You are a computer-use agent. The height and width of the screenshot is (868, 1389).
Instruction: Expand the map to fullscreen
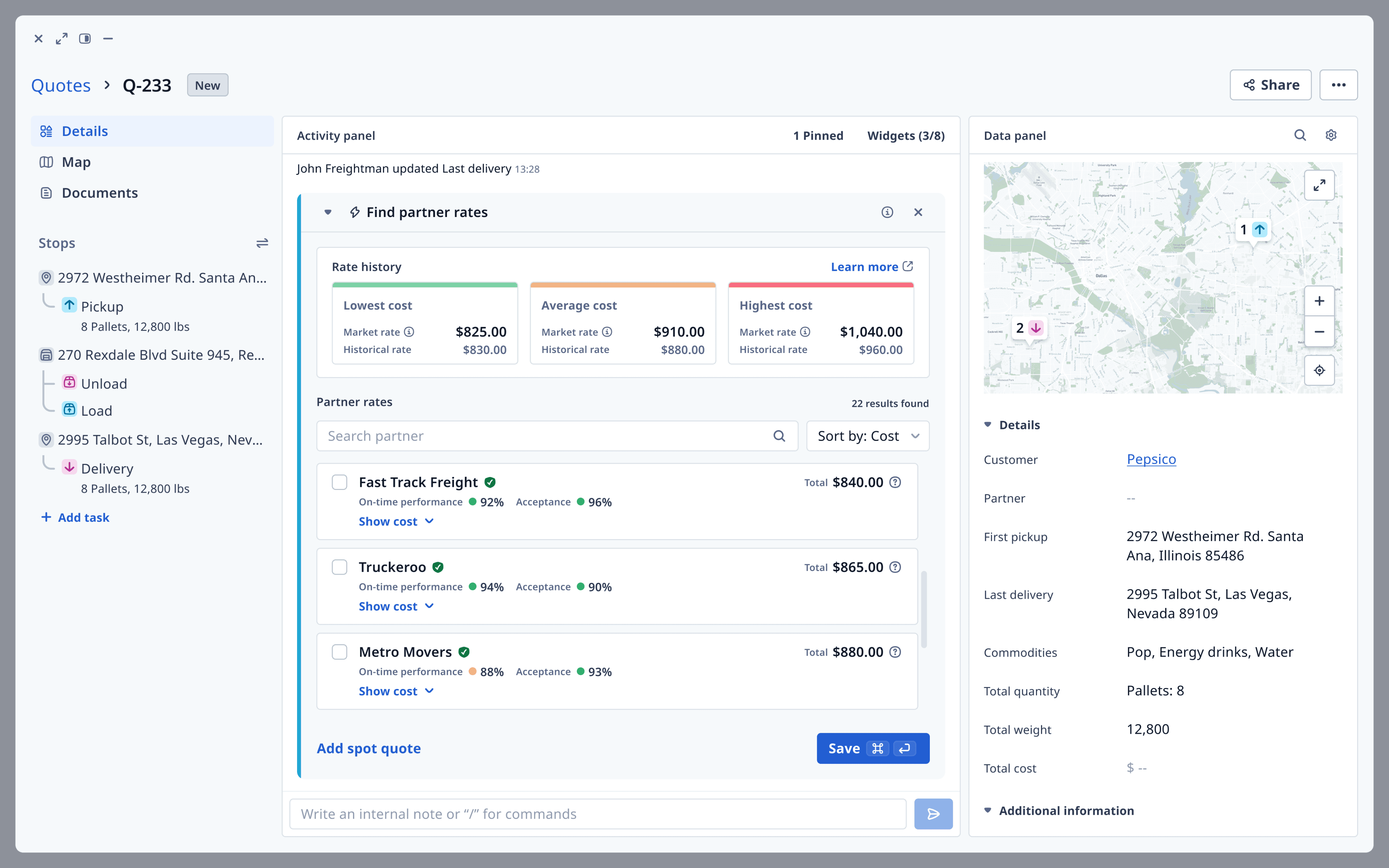coord(1319,185)
